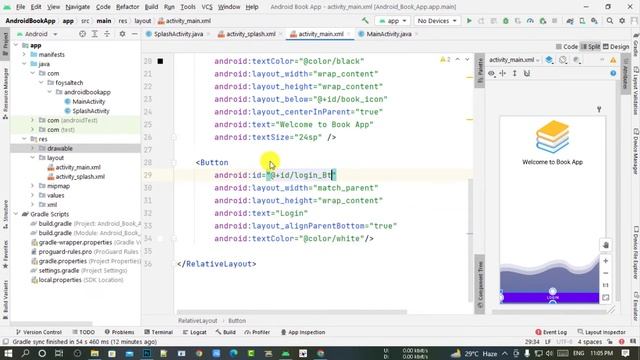Click Sync Project with Gradle Files icon

[x=570, y=20]
